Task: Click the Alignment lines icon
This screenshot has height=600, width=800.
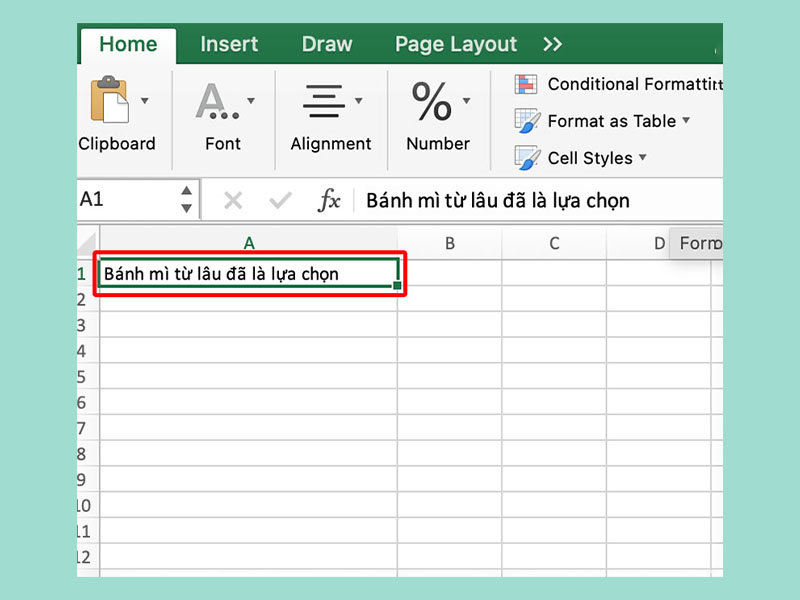Action: tap(323, 100)
